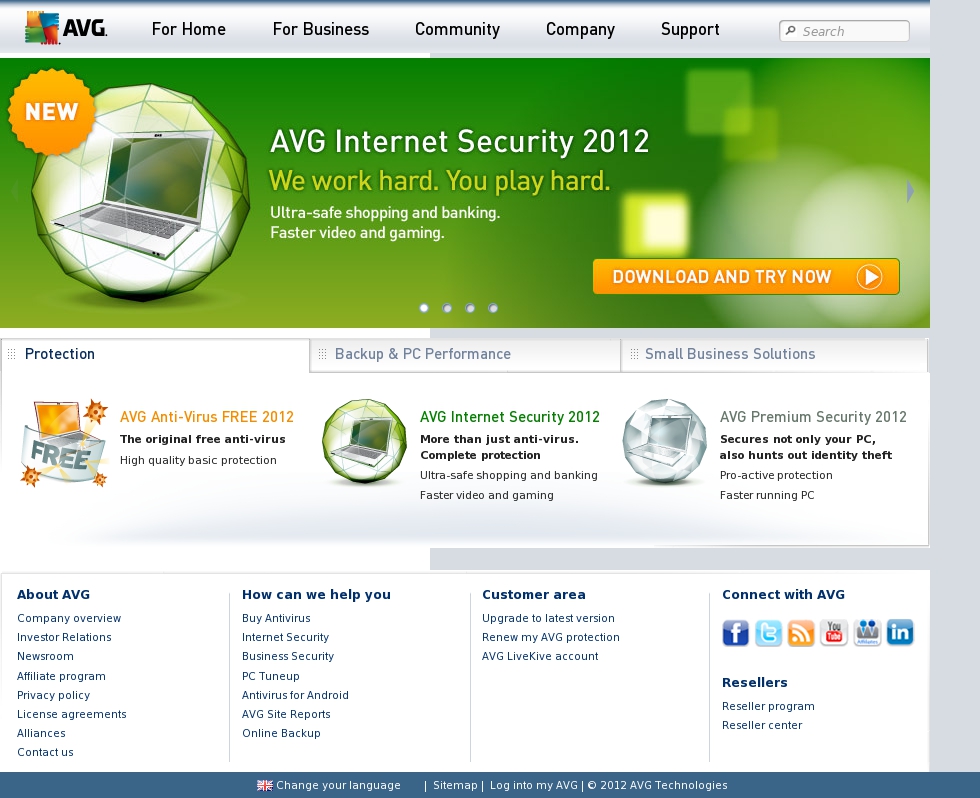Viewport: 980px width, 798px height.
Task: Open the RSS feed icon
Action: click(801, 633)
